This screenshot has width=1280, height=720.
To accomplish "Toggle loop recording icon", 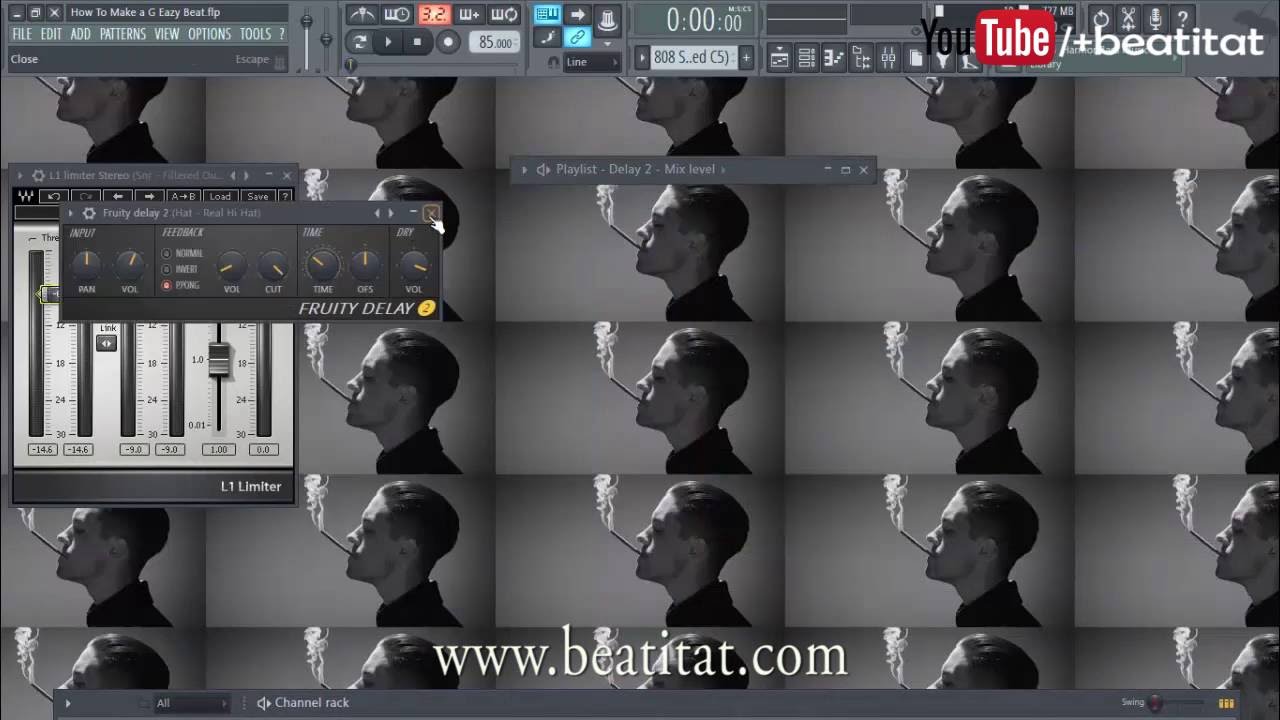I will [x=505, y=15].
